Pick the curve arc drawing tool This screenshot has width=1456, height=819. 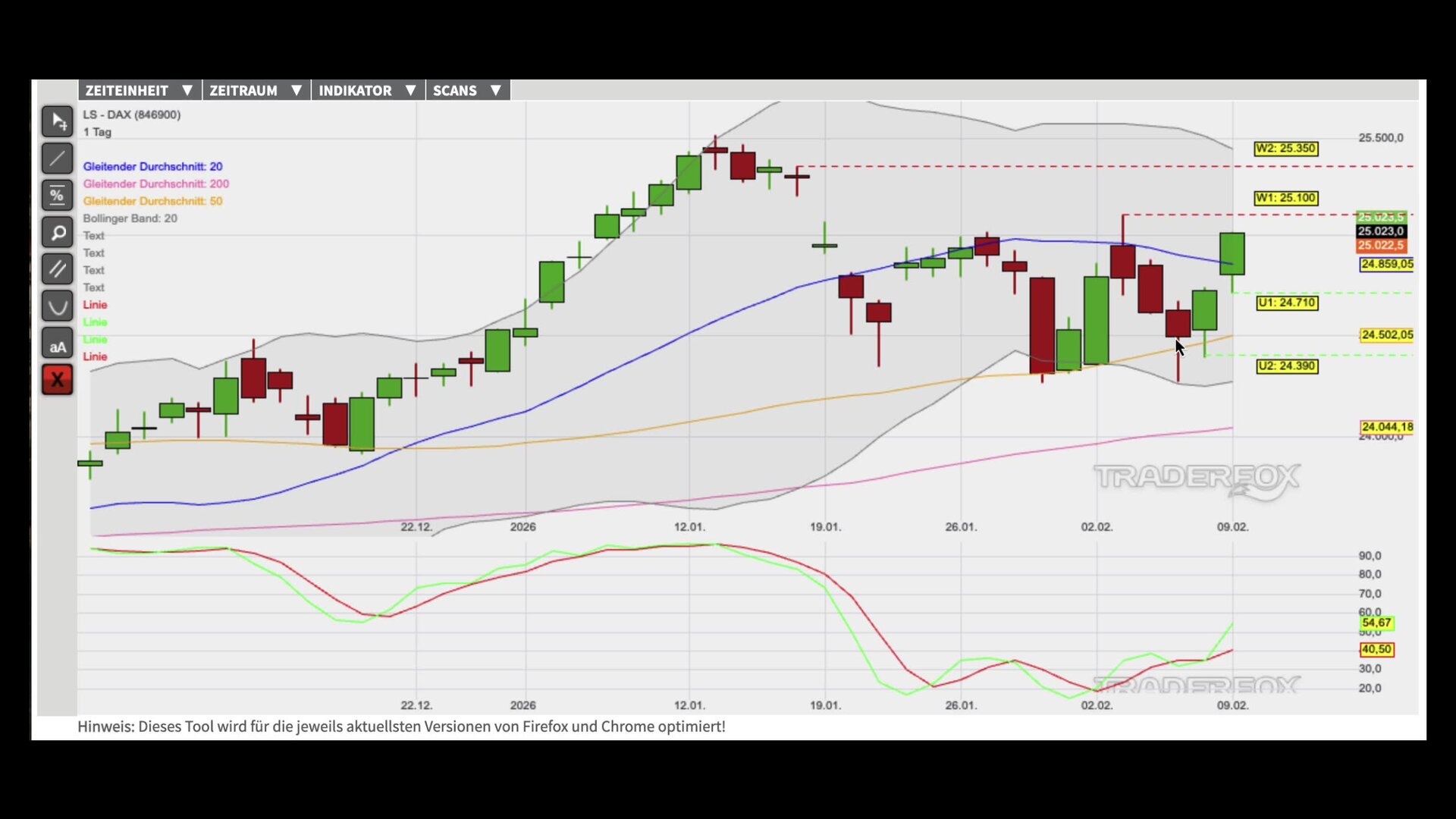click(58, 306)
